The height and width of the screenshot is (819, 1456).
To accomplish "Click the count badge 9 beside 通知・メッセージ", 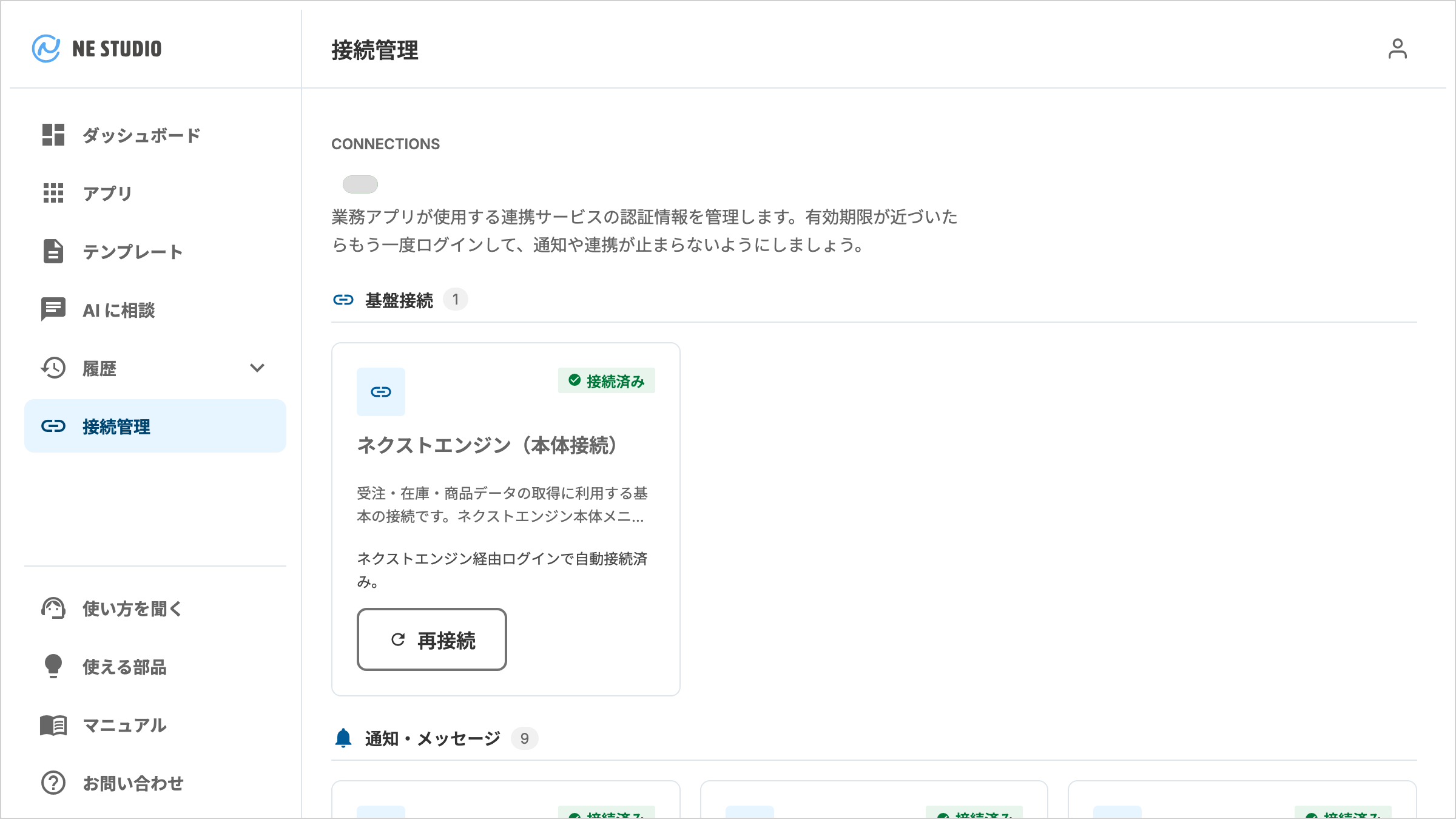I will (x=525, y=738).
